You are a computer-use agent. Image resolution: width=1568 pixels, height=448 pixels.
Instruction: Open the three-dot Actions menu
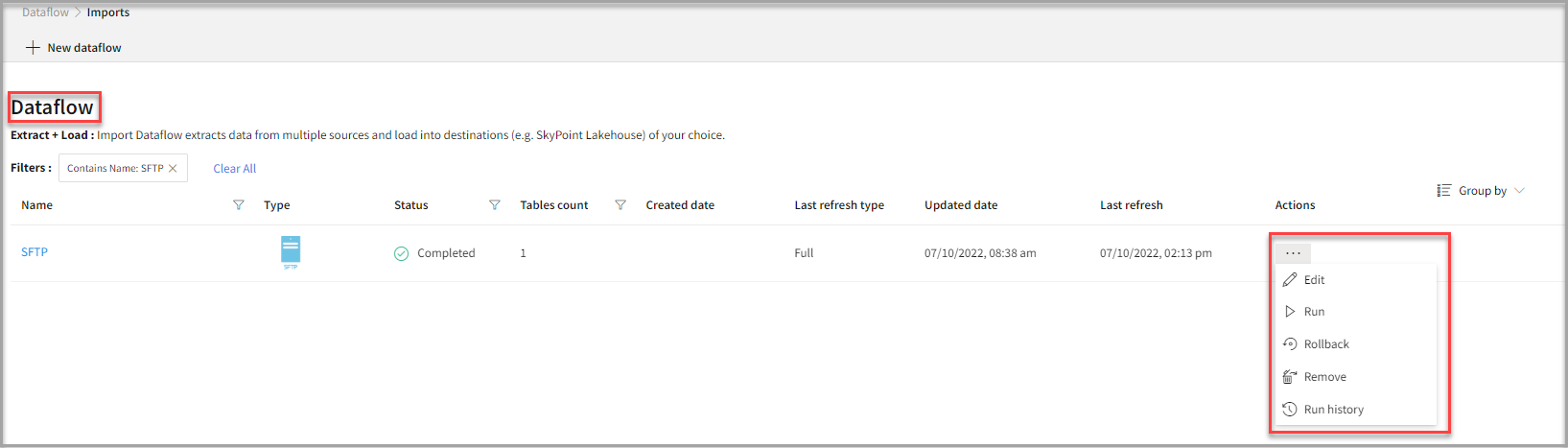click(1293, 253)
